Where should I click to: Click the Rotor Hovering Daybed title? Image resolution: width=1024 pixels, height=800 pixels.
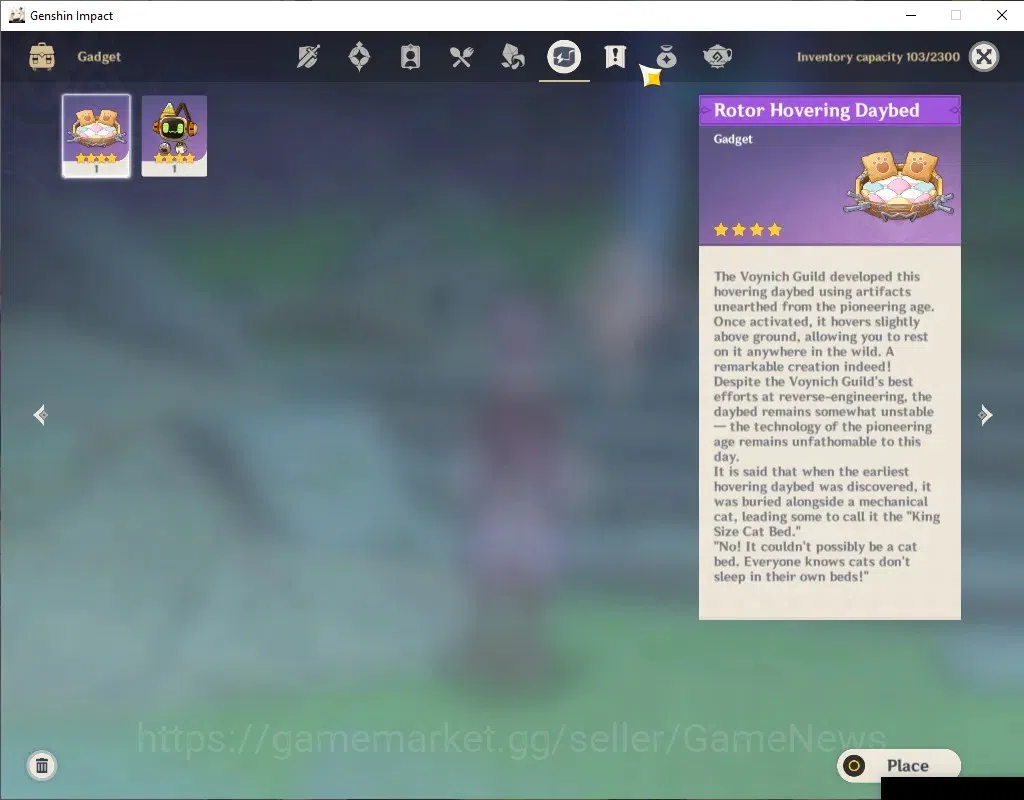tap(816, 110)
